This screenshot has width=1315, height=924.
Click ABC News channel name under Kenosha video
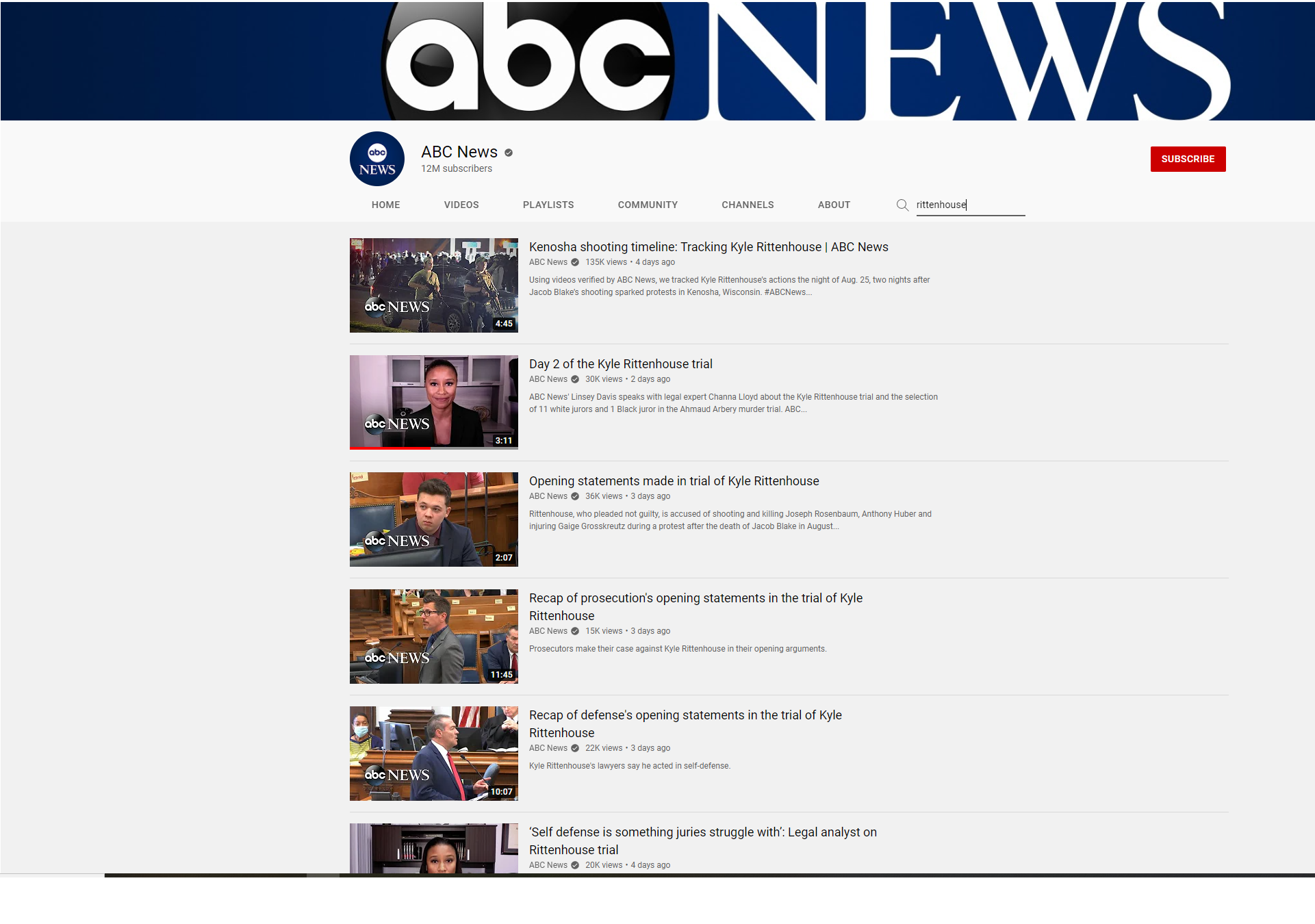[x=548, y=262]
